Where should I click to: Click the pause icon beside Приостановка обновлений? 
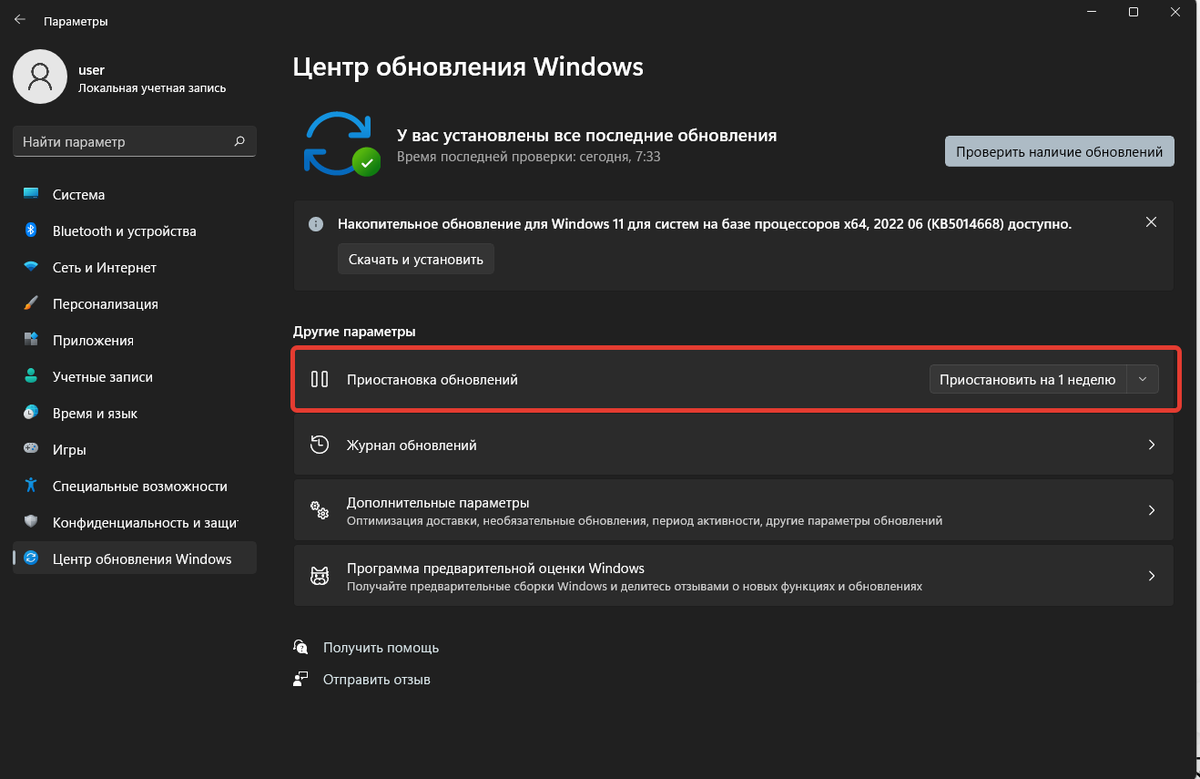coord(320,379)
